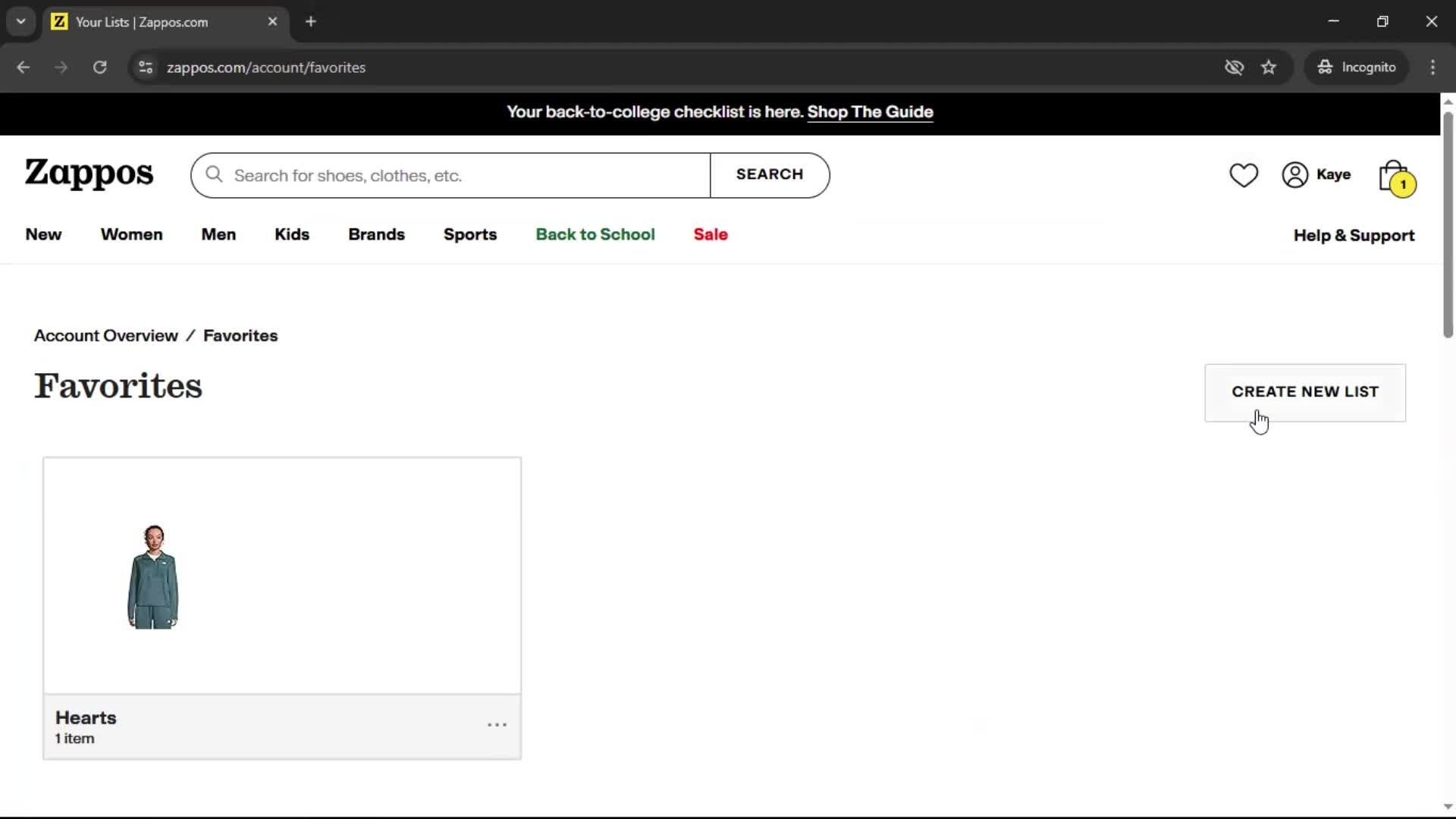The width and height of the screenshot is (1456, 819).
Task: Minimize the browser window
Action: pyautogui.click(x=1334, y=21)
